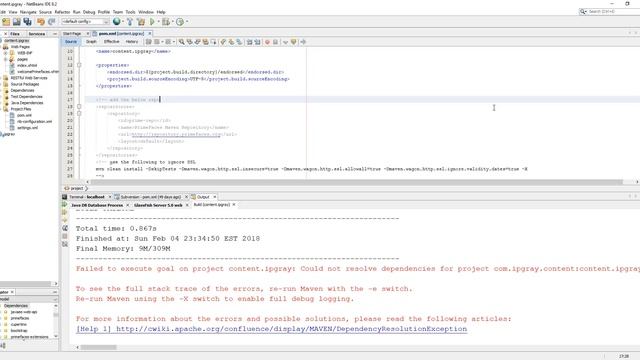Click the Undo toolbar icon

click(x=41, y=22)
